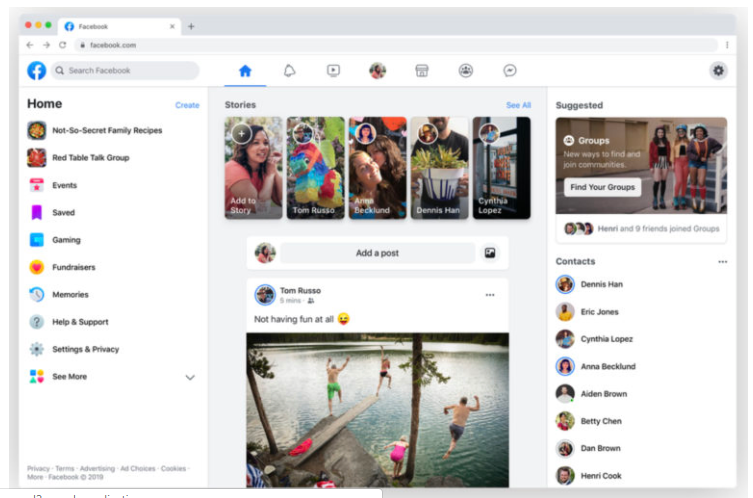Click the Facebook logo icon
Screen dimensions: 753x498
[x=36, y=71]
